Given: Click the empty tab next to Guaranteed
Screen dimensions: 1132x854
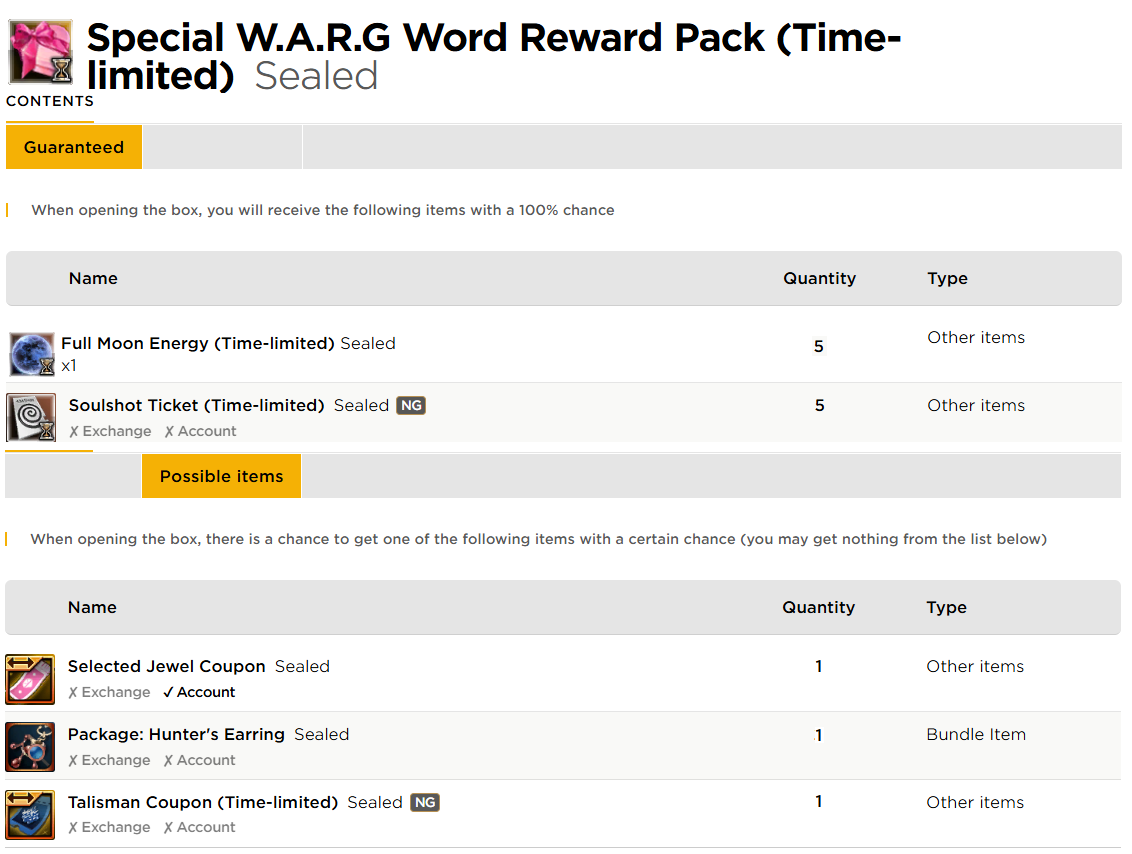Looking at the screenshot, I should [x=222, y=147].
